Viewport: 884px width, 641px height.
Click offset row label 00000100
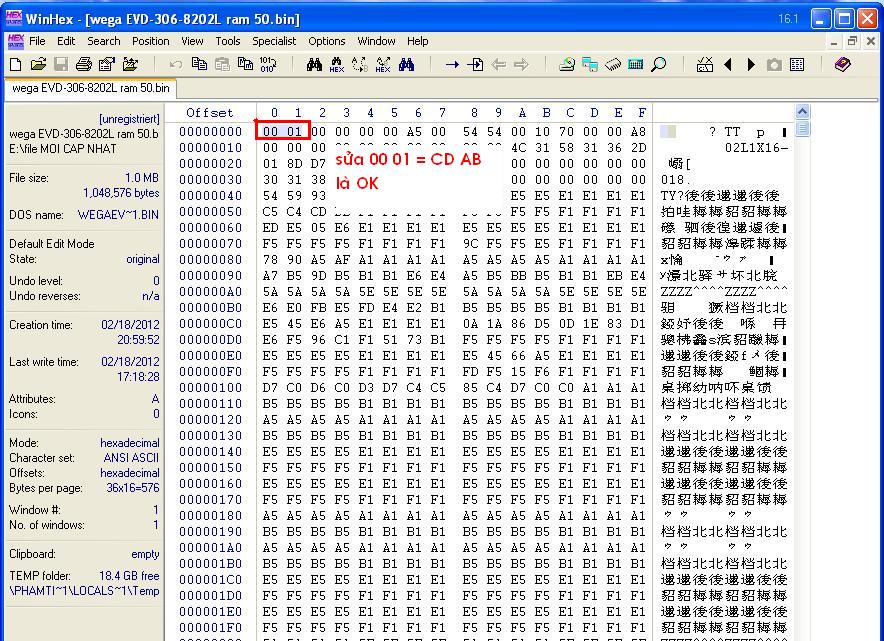[210, 388]
